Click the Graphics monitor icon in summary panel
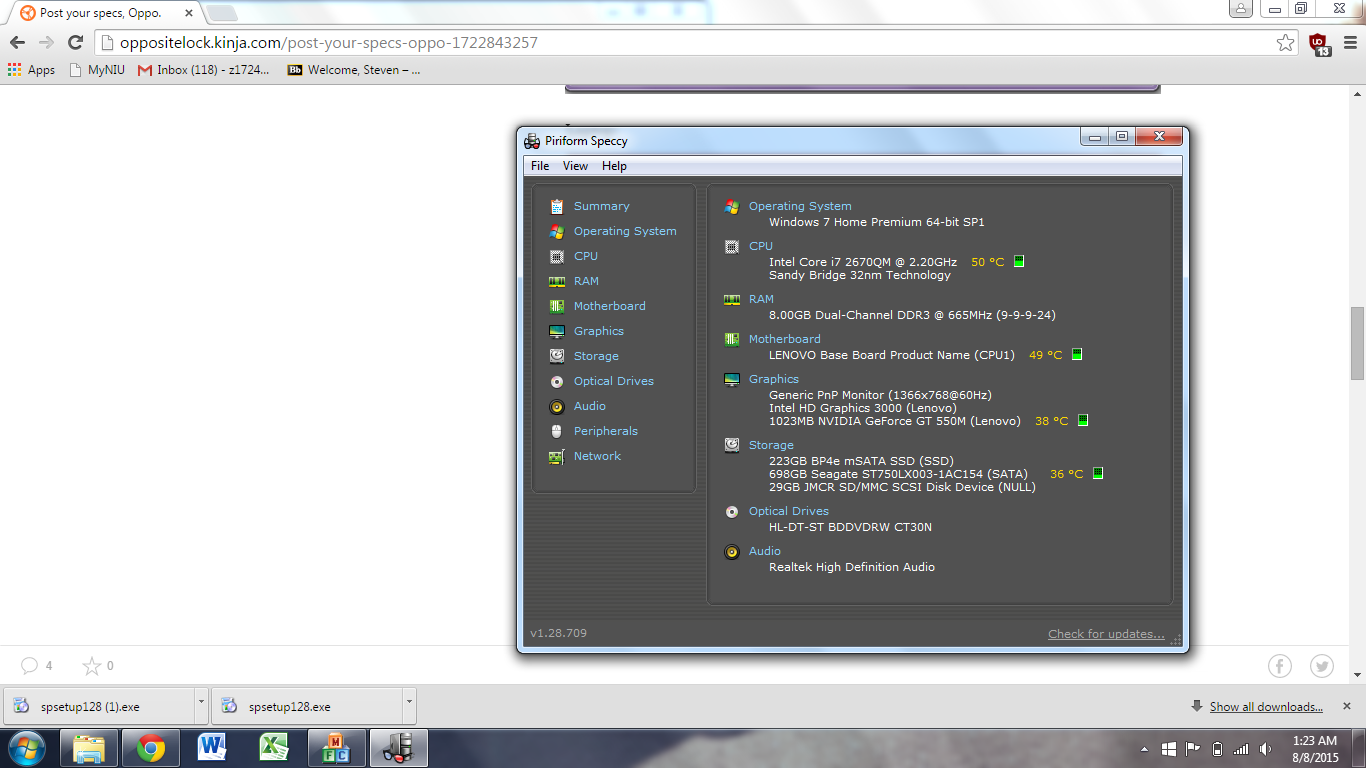Viewport: 1366px width, 768px height. pos(732,379)
